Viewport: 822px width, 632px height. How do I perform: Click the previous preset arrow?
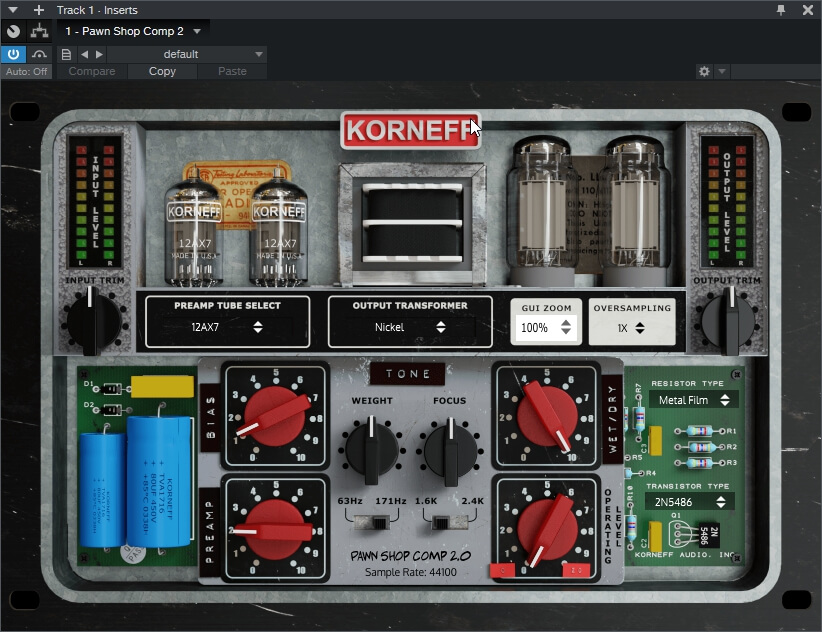click(x=83, y=54)
